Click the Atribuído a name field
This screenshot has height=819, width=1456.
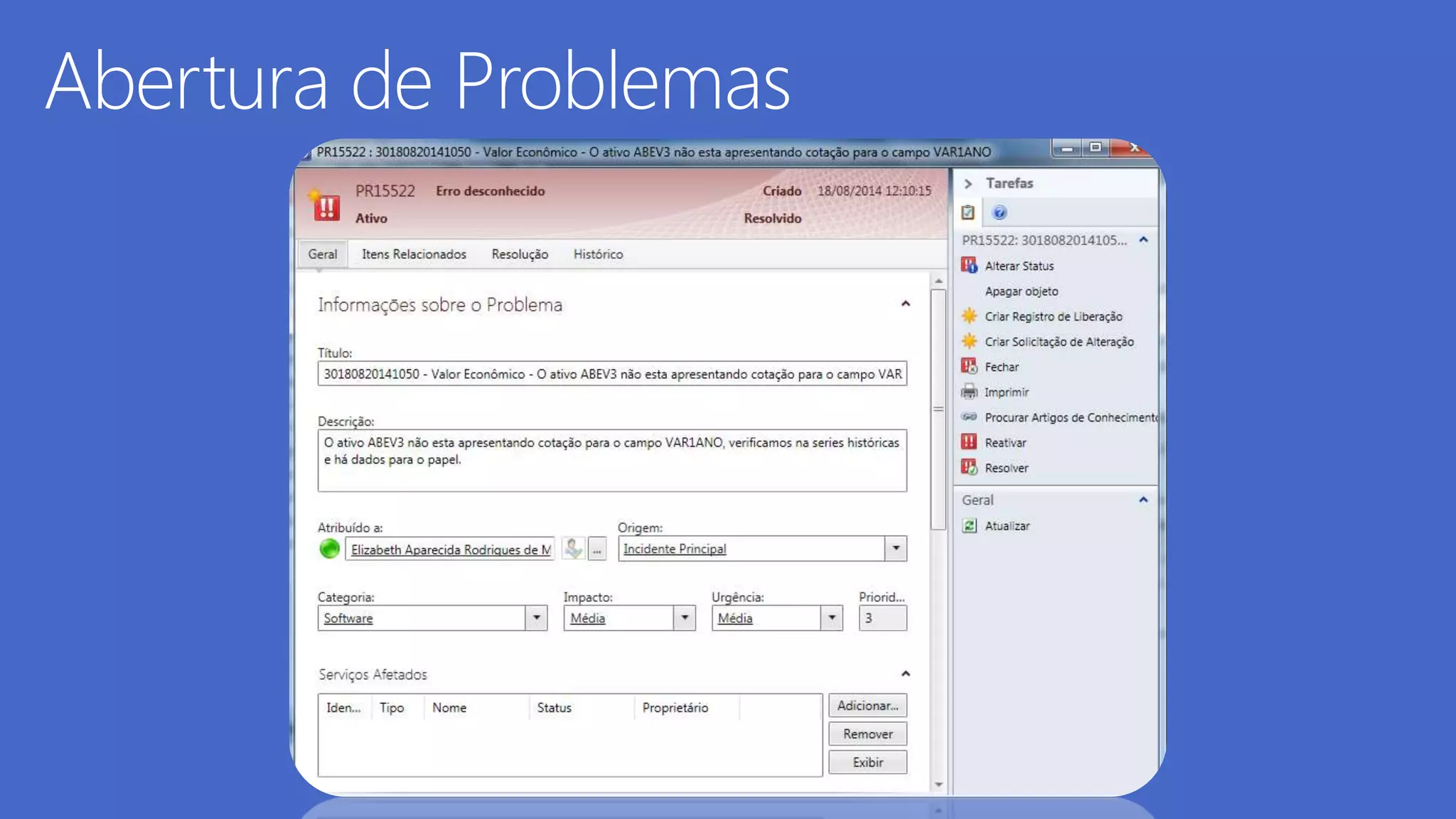pos(450,549)
